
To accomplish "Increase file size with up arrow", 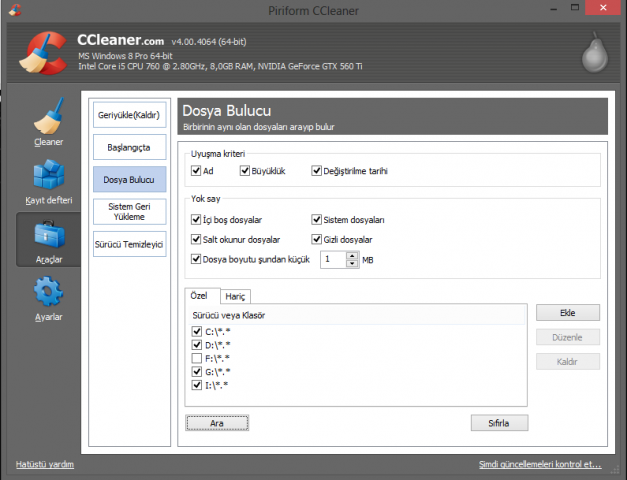I will (x=352, y=256).
